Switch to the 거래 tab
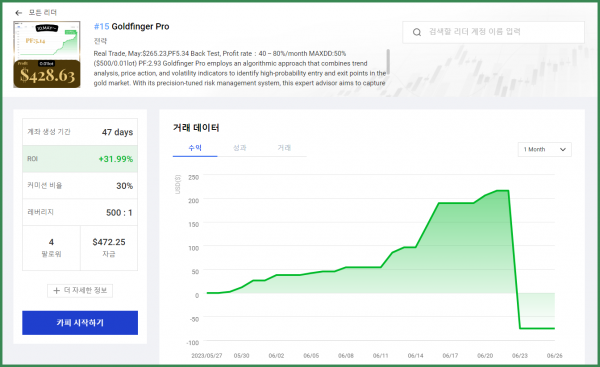Viewport: 600px width, 367px height. (x=284, y=148)
